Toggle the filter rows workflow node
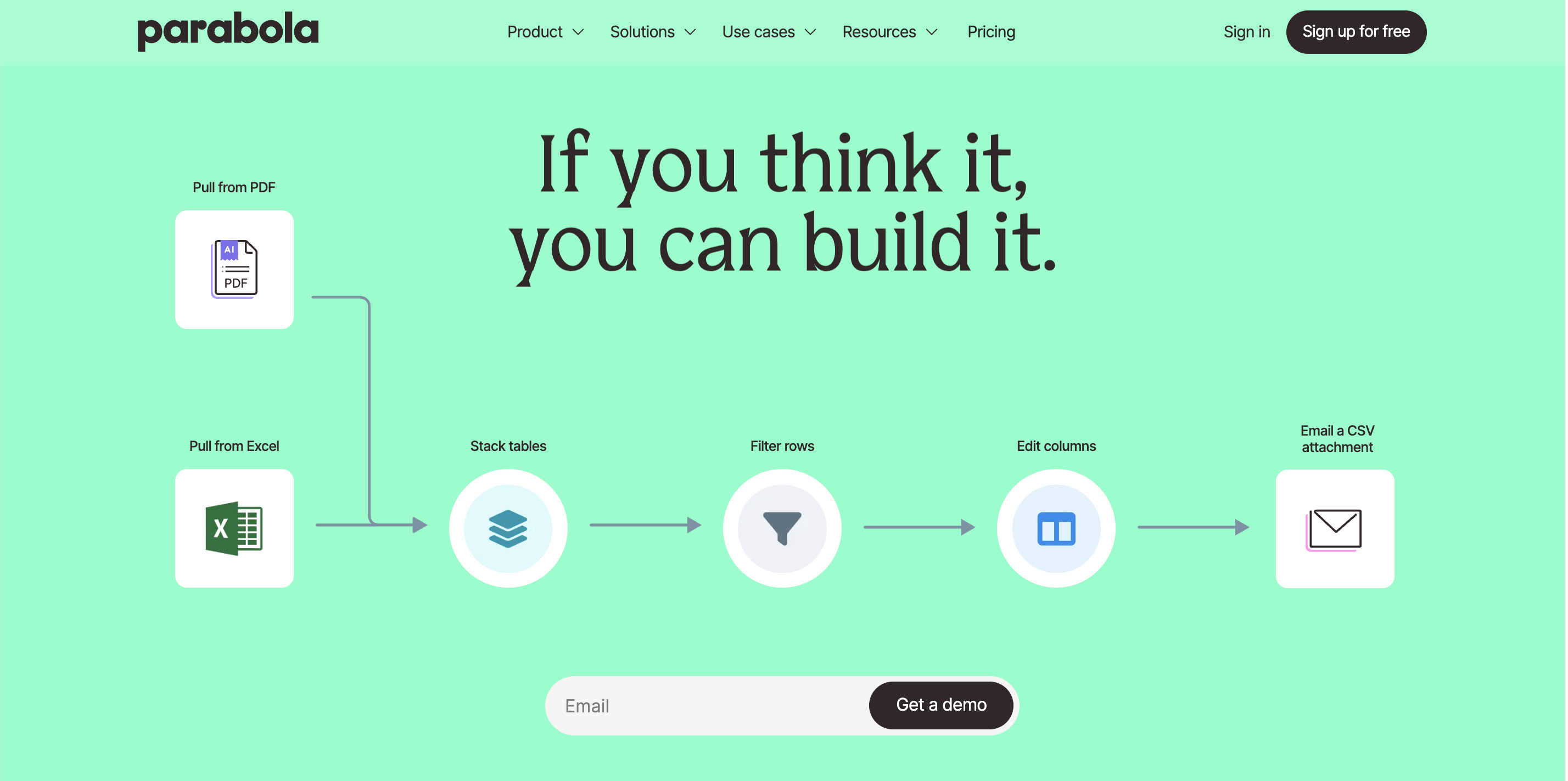Image resolution: width=1568 pixels, height=781 pixels. point(783,528)
